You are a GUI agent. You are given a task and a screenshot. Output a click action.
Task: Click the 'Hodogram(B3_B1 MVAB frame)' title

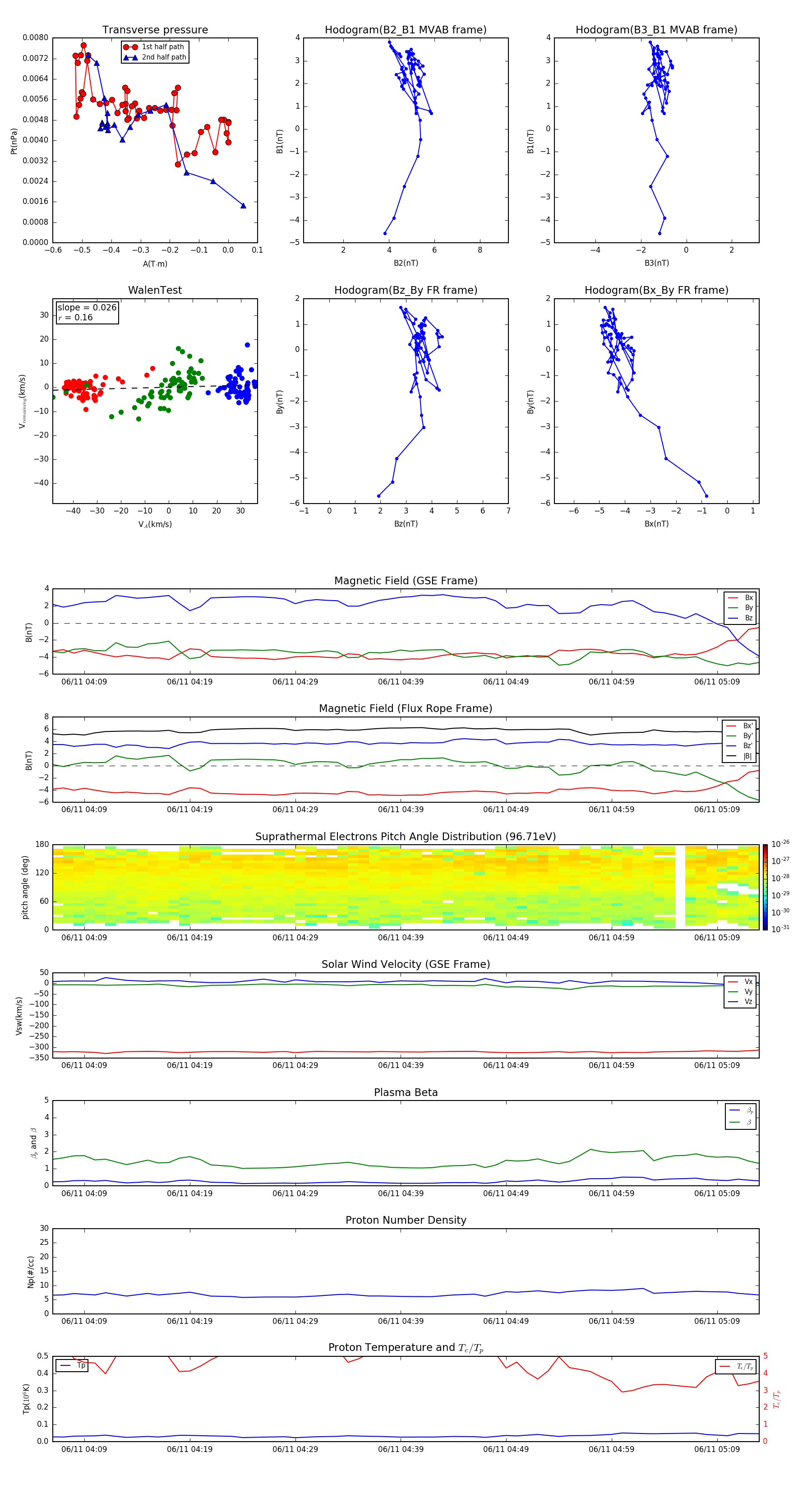tap(656, 30)
